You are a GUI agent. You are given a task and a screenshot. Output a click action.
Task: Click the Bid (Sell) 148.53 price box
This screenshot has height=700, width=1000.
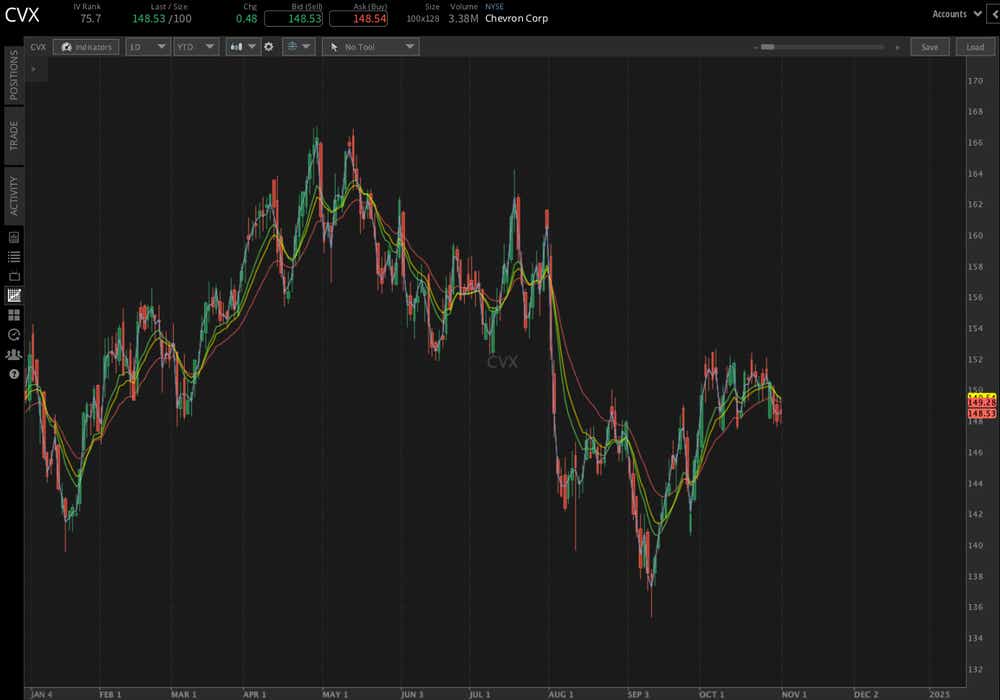click(x=293, y=18)
